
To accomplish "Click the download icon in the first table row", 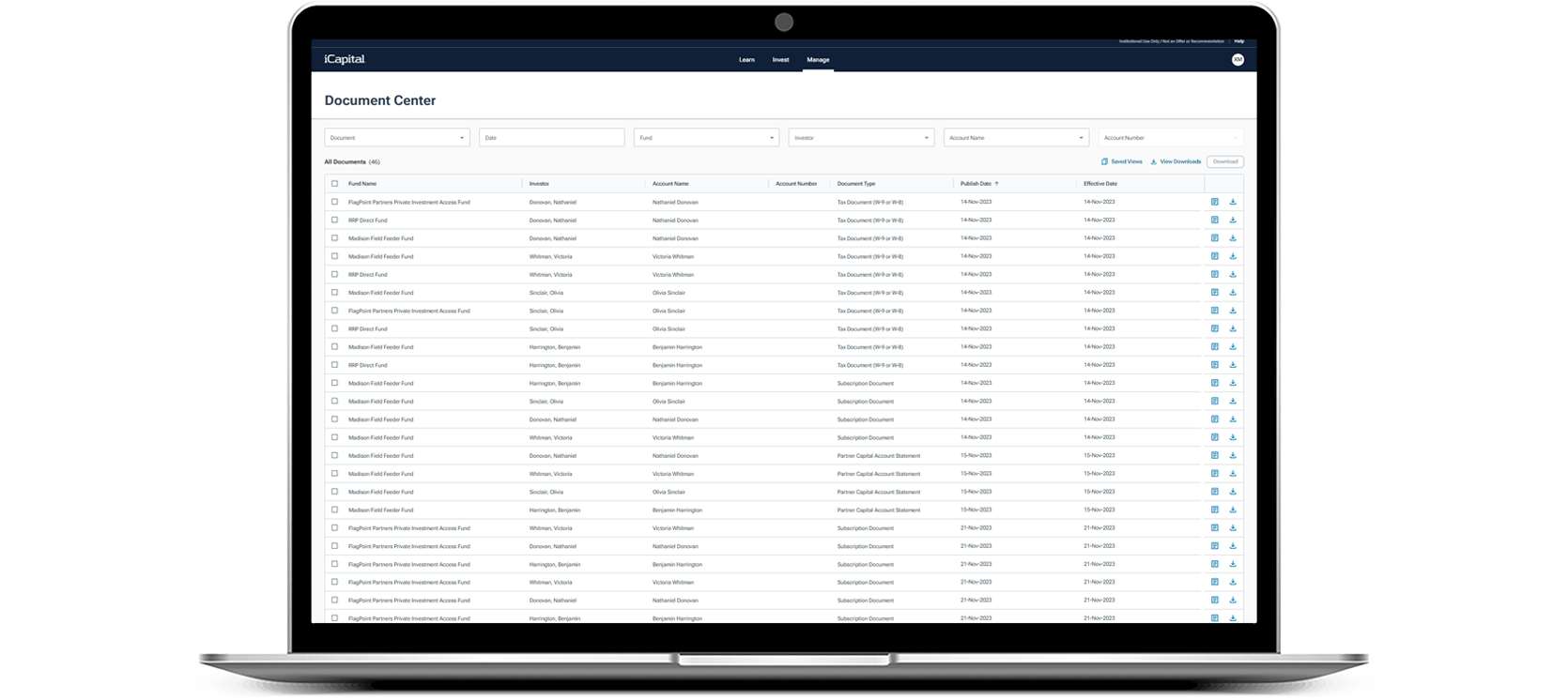I will pos(1233,202).
